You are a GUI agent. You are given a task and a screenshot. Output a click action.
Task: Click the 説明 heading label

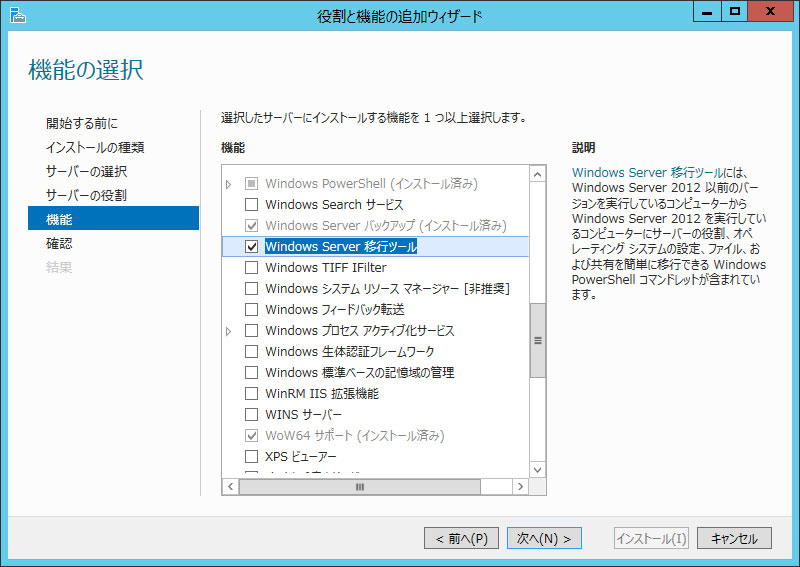(584, 147)
